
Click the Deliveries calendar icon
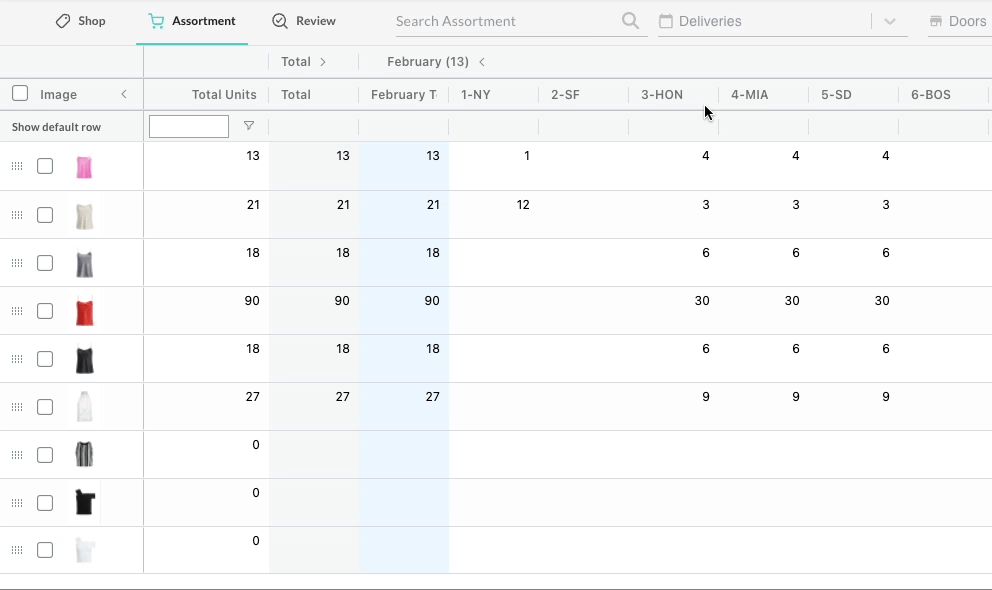(666, 21)
